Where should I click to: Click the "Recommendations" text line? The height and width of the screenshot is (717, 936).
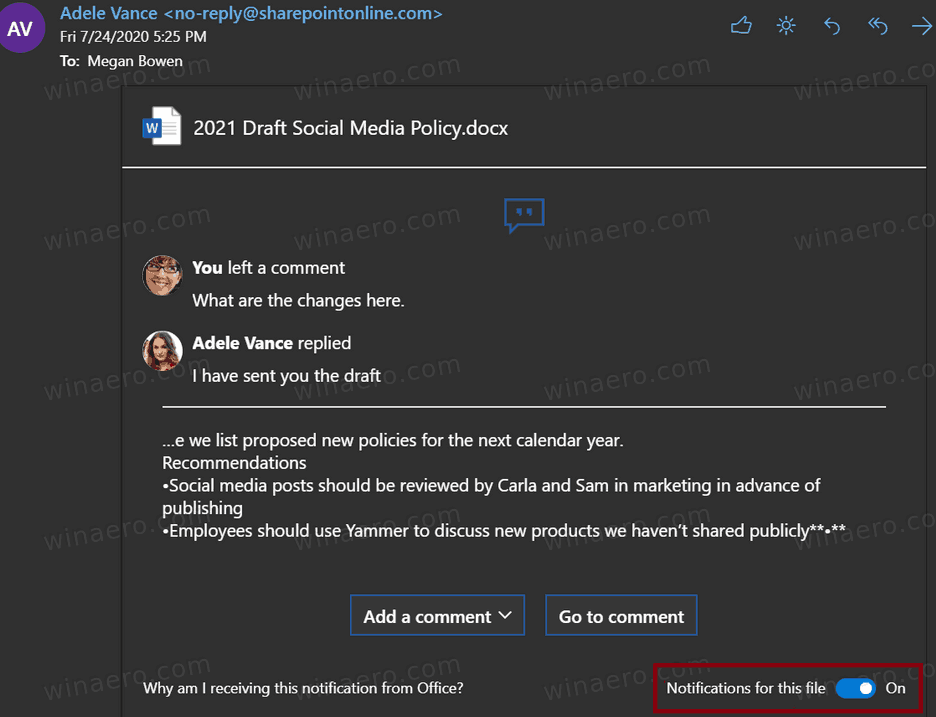pyautogui.click(x=234, y=463)
